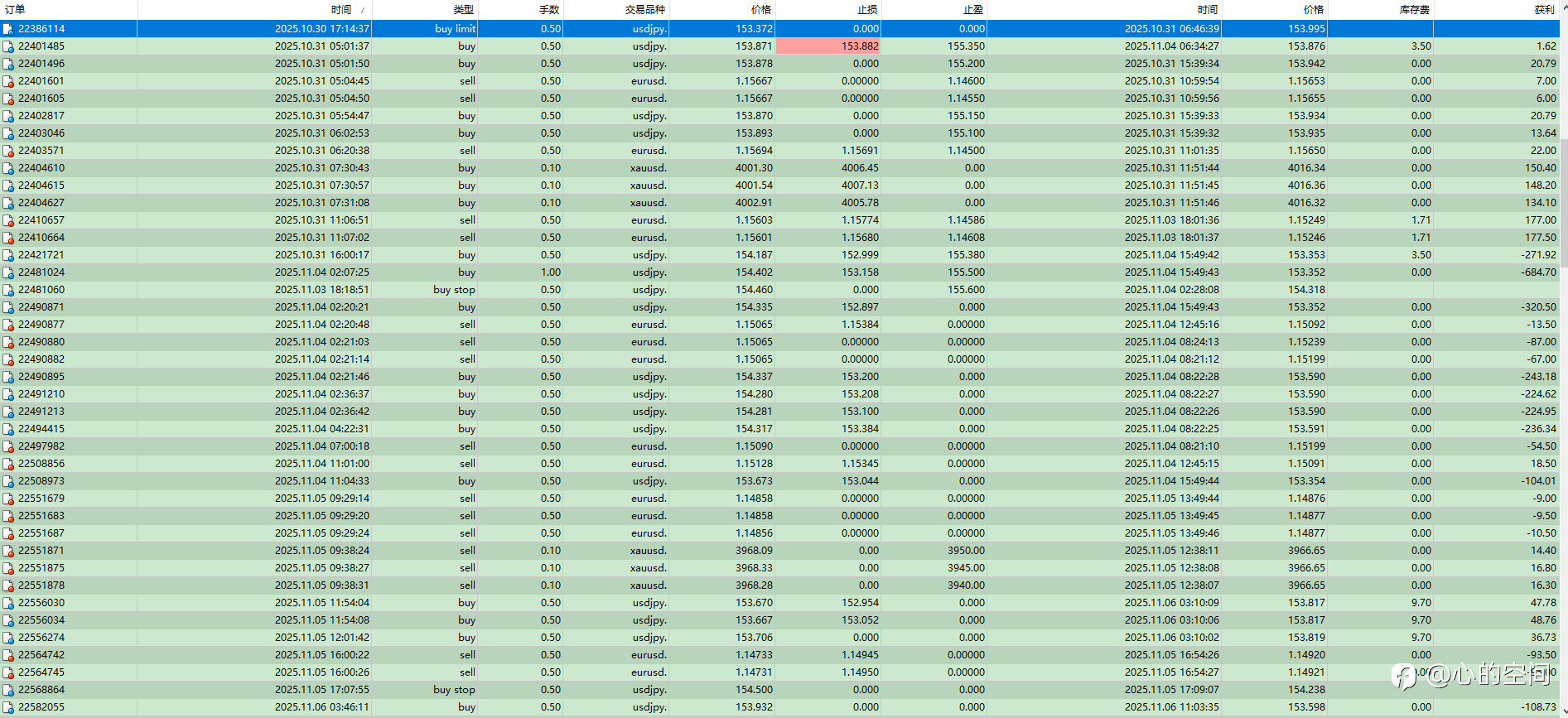Sort by the 库存费 column header
Screen dimensions: 1568x718
point(1381,10)
